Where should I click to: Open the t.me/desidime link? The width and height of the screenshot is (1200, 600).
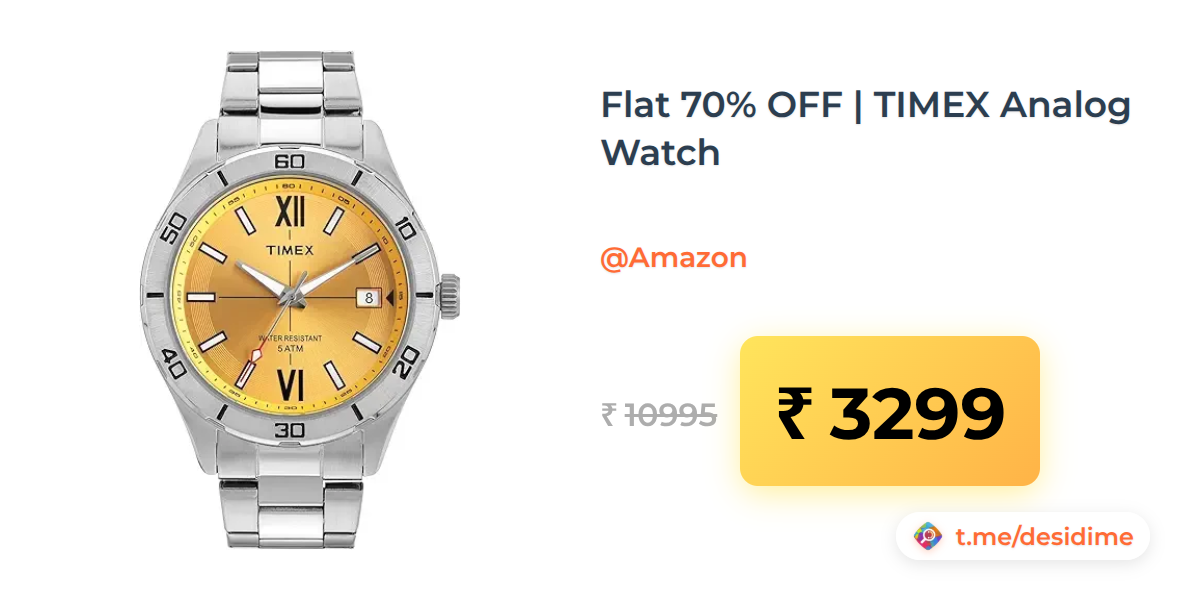pyautogui.click(x=1044, y=537)
